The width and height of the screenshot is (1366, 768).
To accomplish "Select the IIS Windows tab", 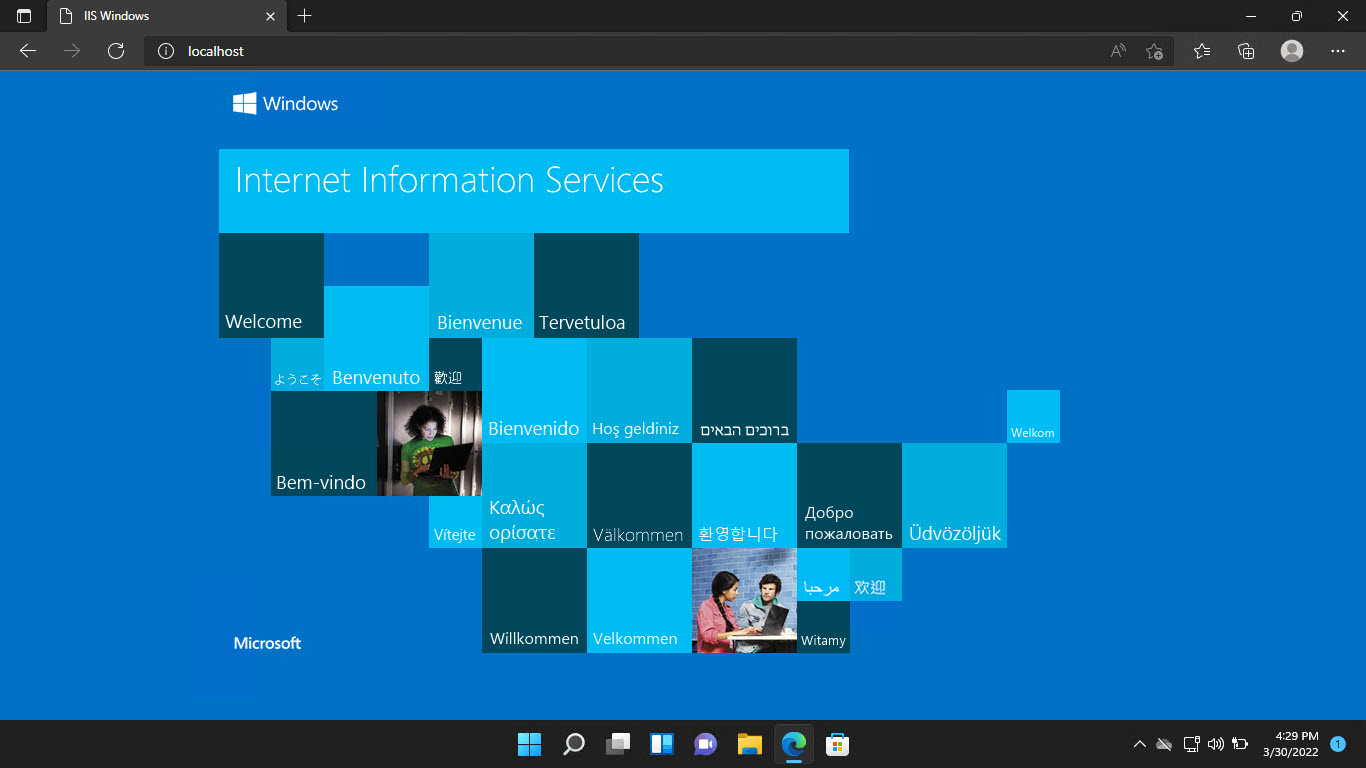I will pos(167,16).
